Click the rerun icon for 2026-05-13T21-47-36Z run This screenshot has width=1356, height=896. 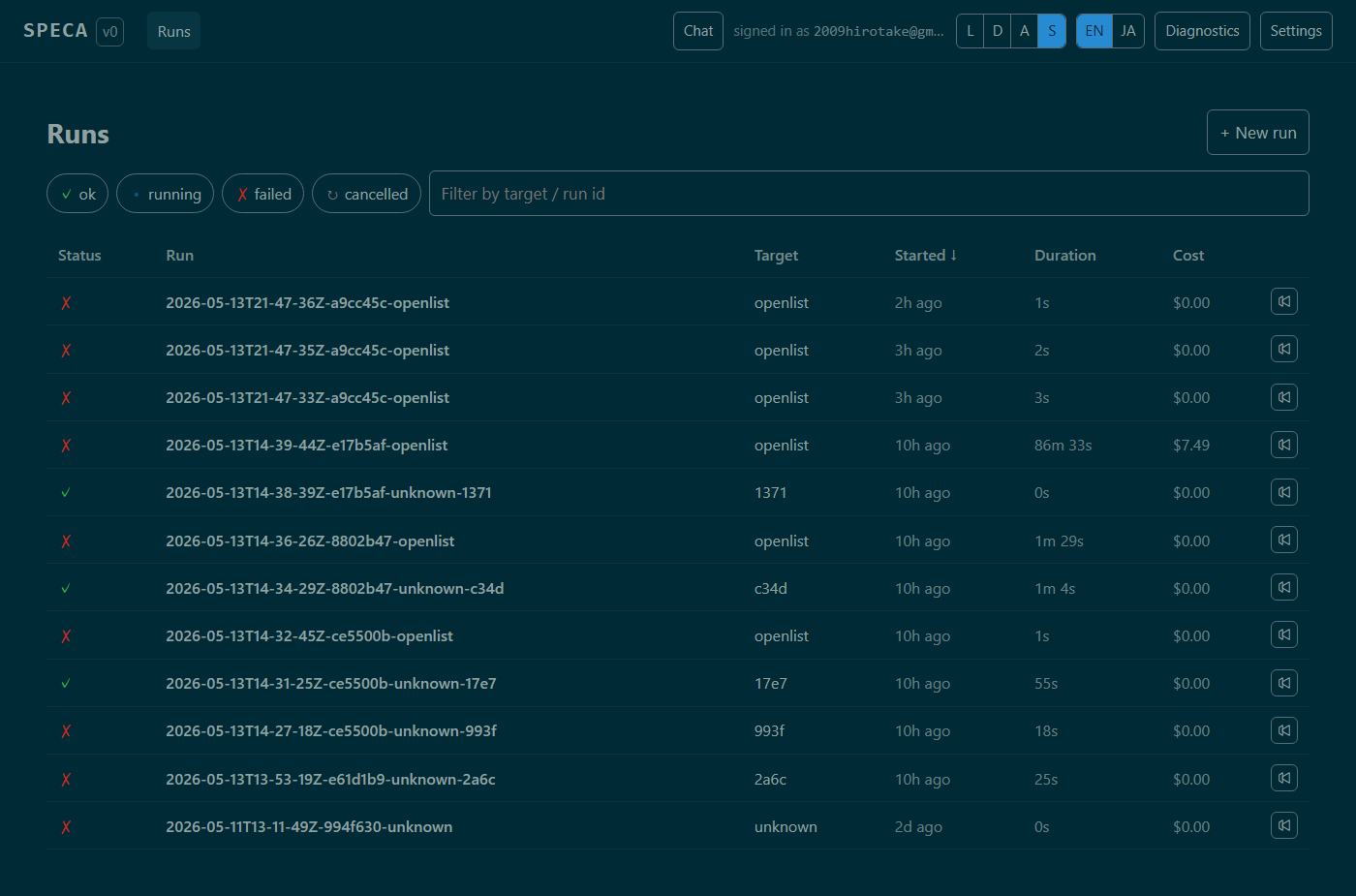(x=1284, y=302)
